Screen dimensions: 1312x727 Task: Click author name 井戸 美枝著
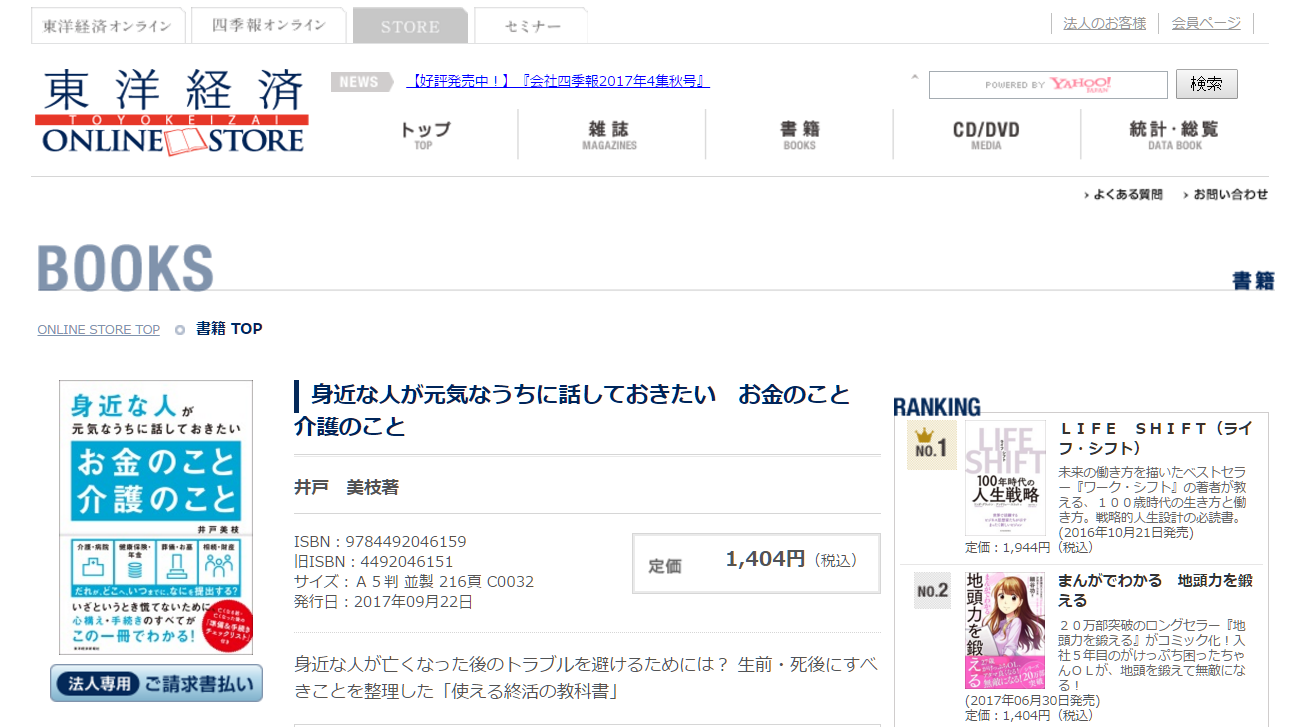tap(346, 488)
